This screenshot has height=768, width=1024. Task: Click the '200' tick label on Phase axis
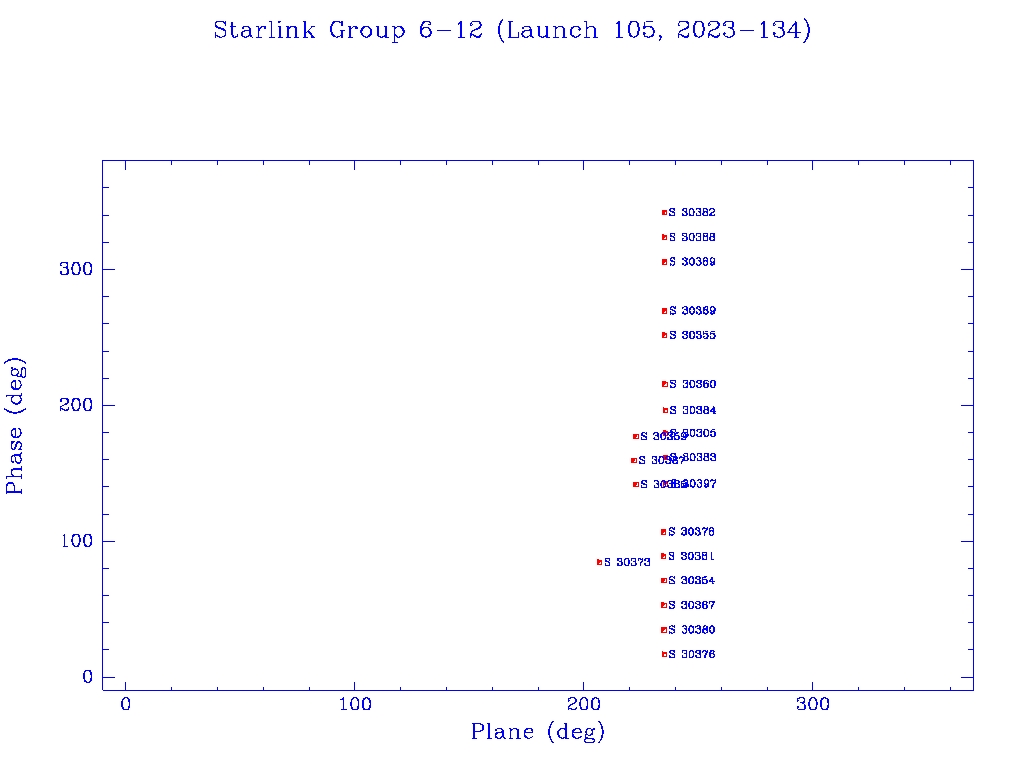(x=76, y=405)
